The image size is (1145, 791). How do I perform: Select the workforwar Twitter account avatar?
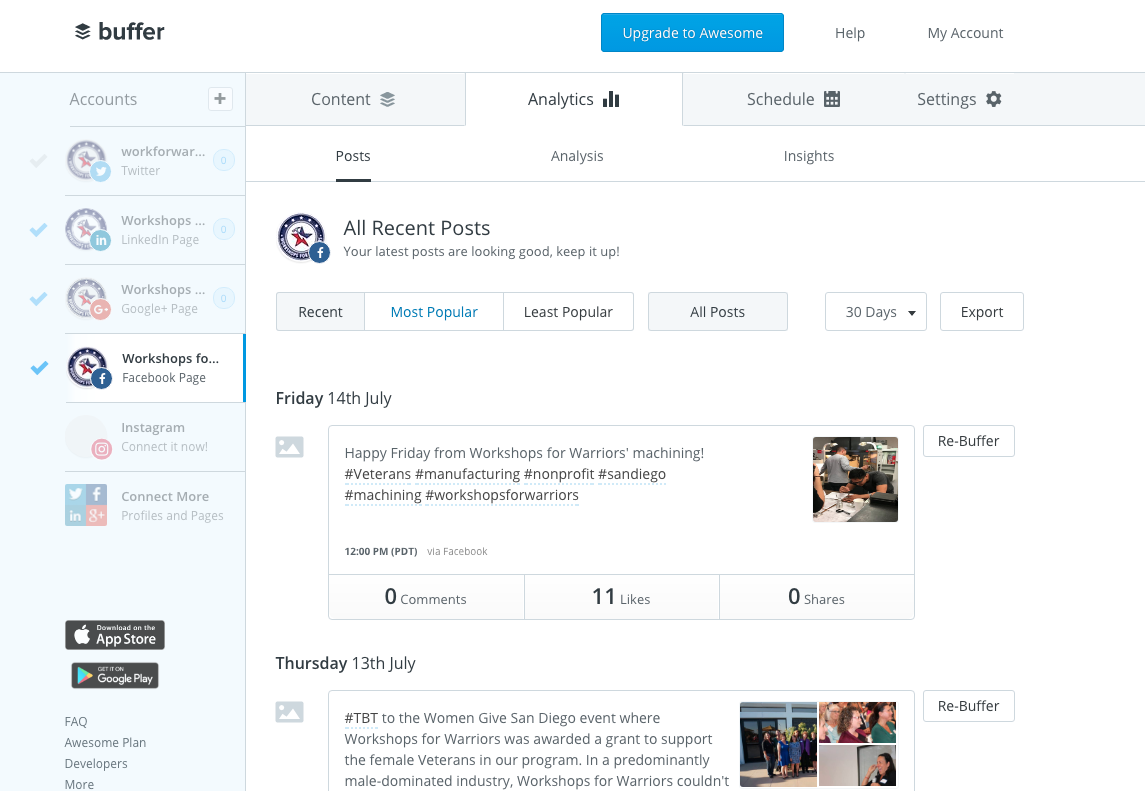[88, 161]
